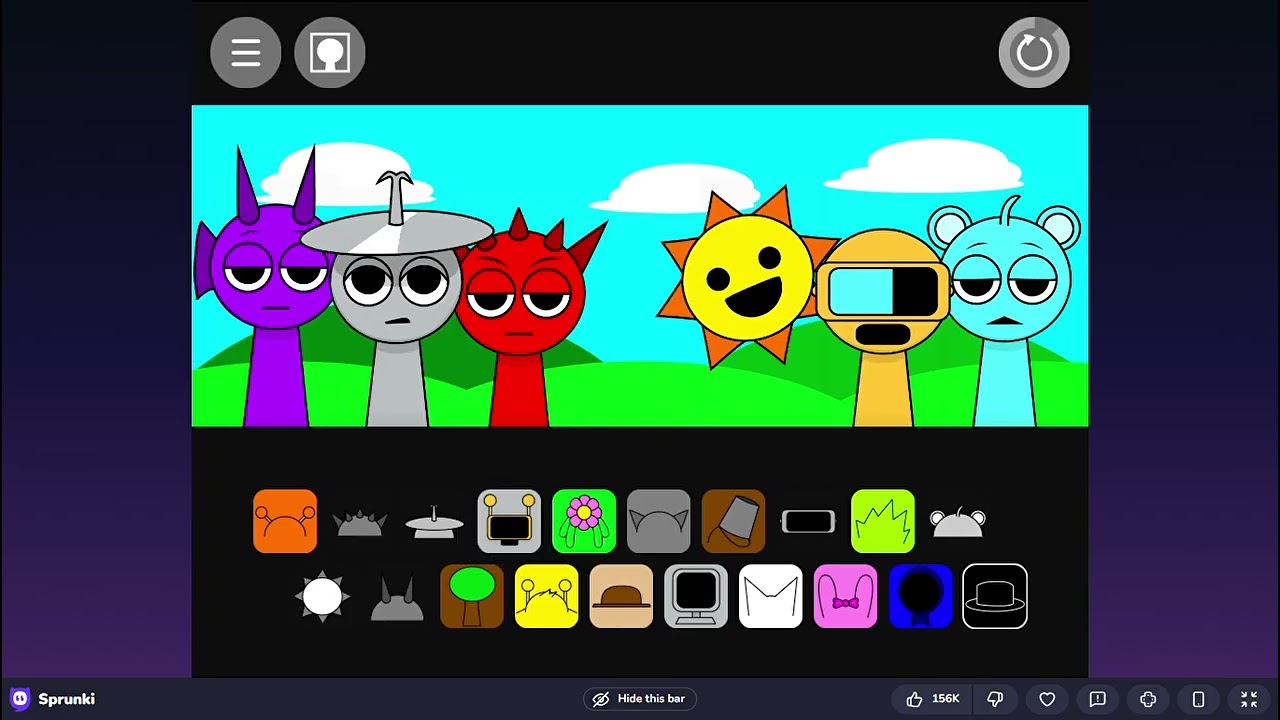Click the thumbs down dislike icon
1280x720 pixels.
pos(995,699)
